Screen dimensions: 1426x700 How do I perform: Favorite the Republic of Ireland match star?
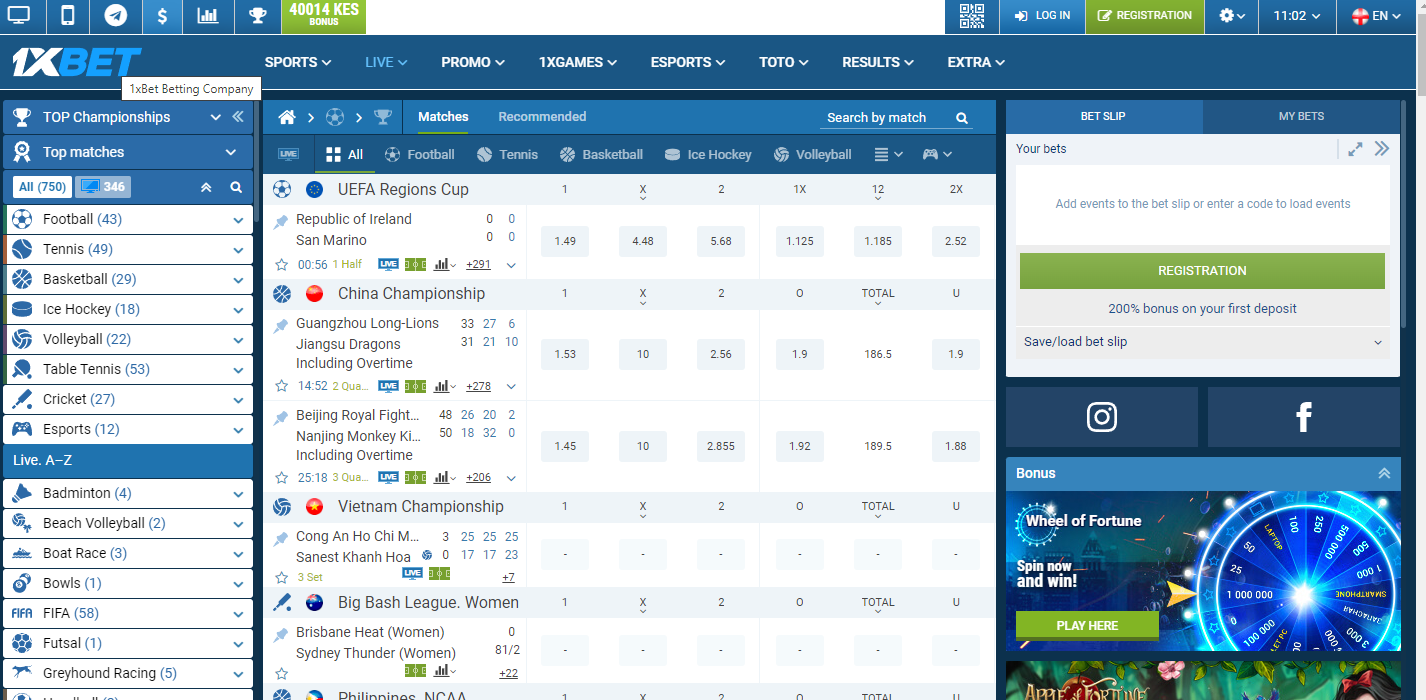(281, 265)
